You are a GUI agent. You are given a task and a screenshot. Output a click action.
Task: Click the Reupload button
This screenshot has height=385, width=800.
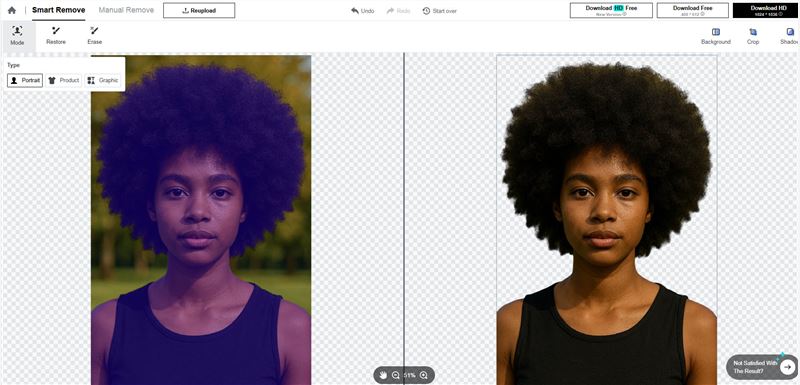tap(199, 10)
